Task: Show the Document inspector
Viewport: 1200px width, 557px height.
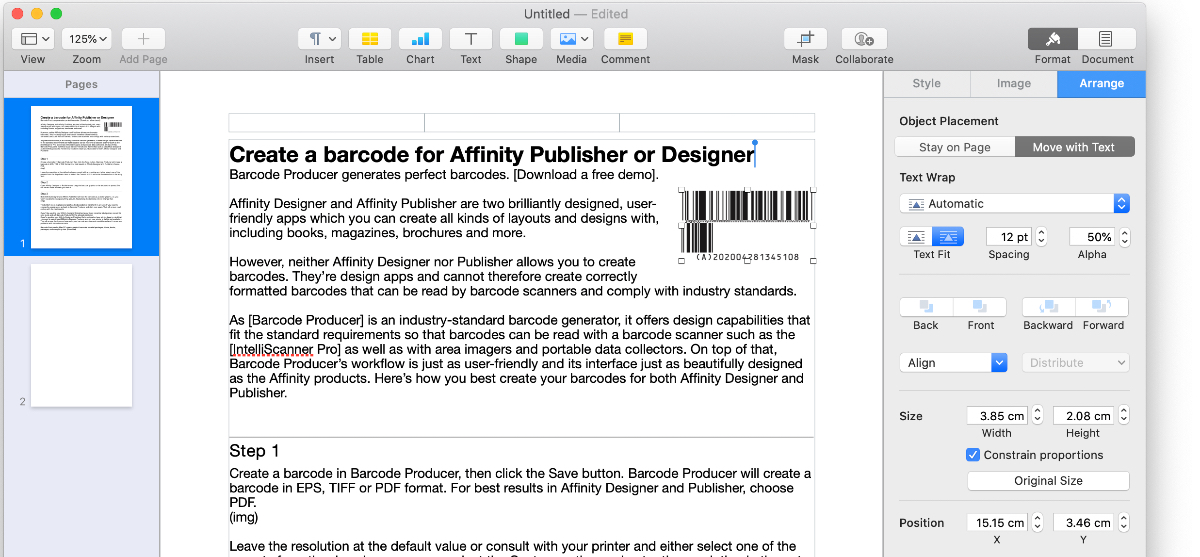Action: pyautogui.click(x=1107, y=39)
